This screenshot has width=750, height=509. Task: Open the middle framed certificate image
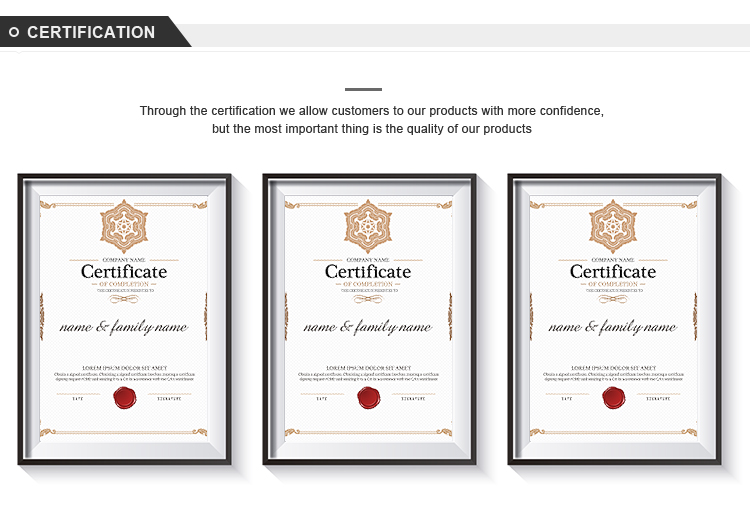[x=369, y=319]
